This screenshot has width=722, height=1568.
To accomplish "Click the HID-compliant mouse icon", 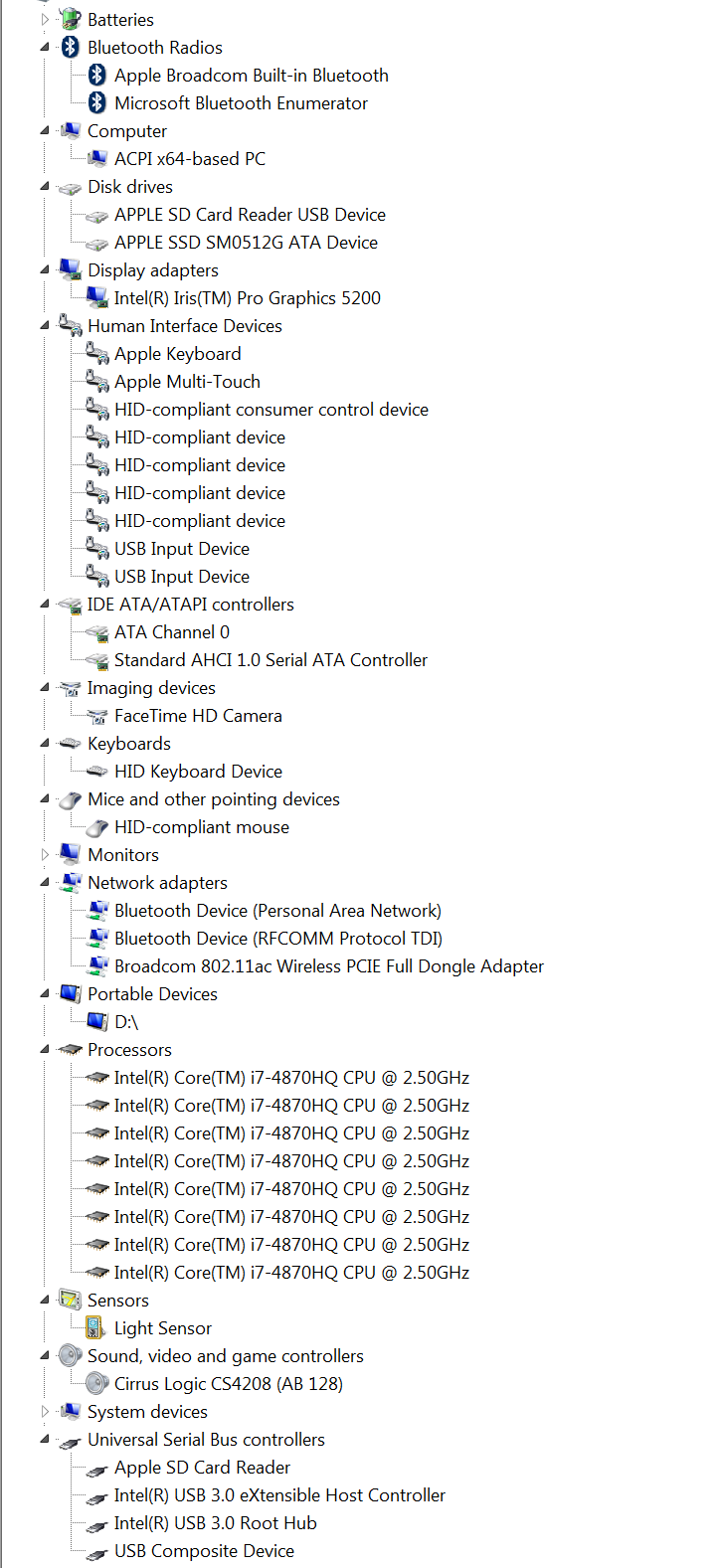I will coord(96,827).
